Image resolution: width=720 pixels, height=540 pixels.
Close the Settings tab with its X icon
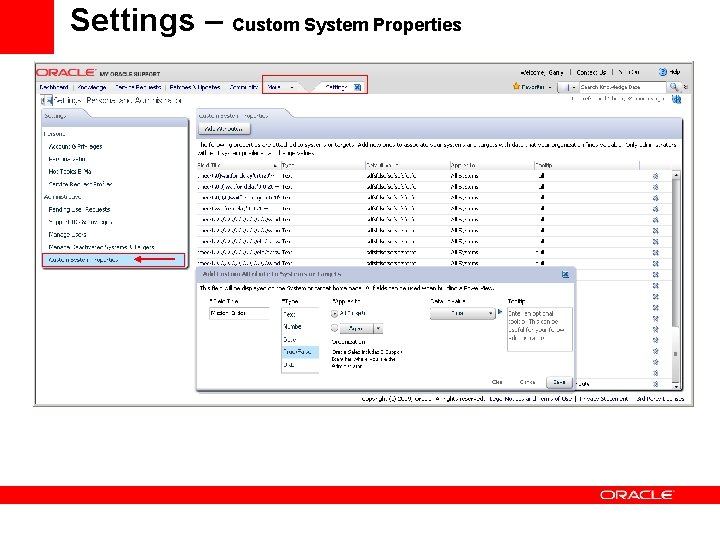pos(357,87)
